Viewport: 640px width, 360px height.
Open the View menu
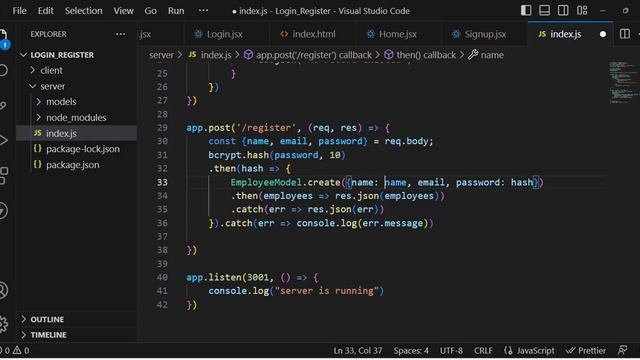pos(123,11)
